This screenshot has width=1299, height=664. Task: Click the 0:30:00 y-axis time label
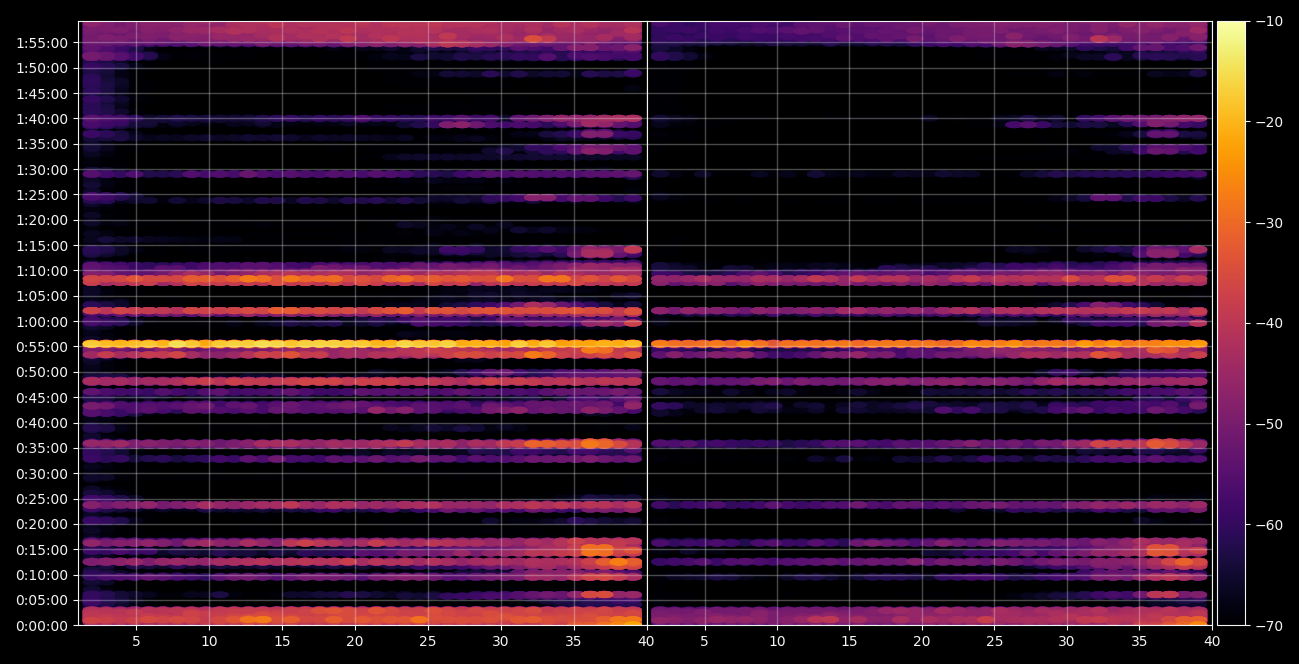coord(42,474)
